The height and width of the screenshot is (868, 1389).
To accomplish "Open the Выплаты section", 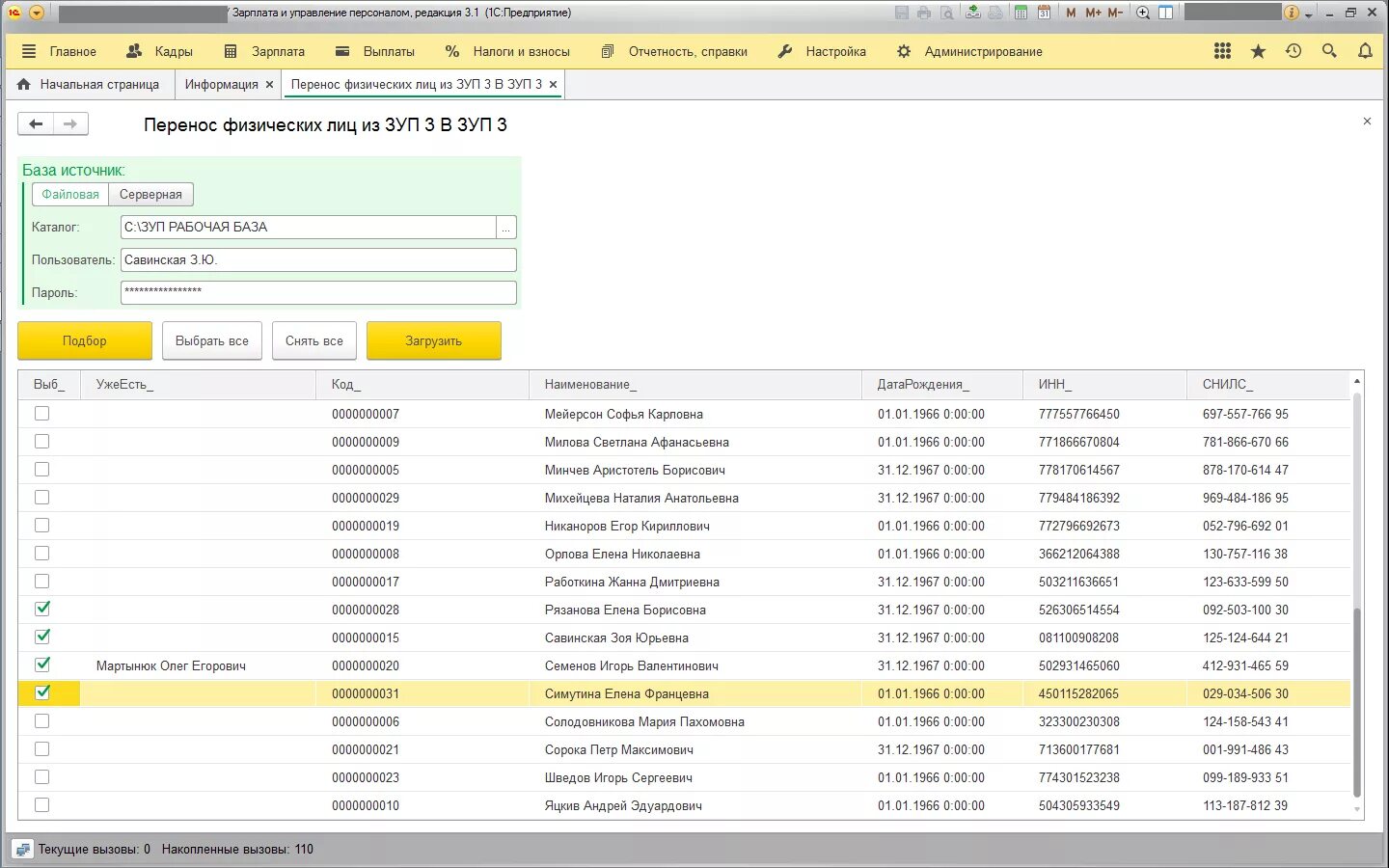I will point(375,51).
